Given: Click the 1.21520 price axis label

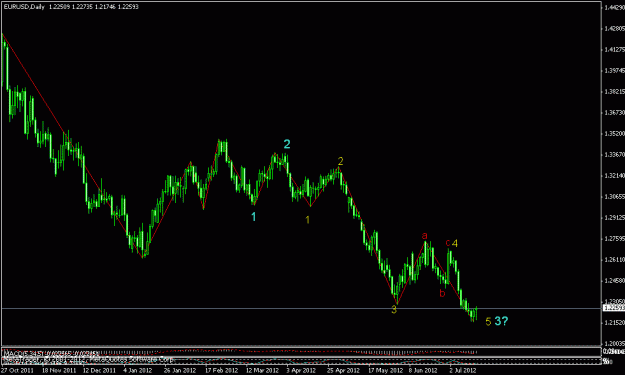Looking at the screenshot, I should click(x=614, y=322).
